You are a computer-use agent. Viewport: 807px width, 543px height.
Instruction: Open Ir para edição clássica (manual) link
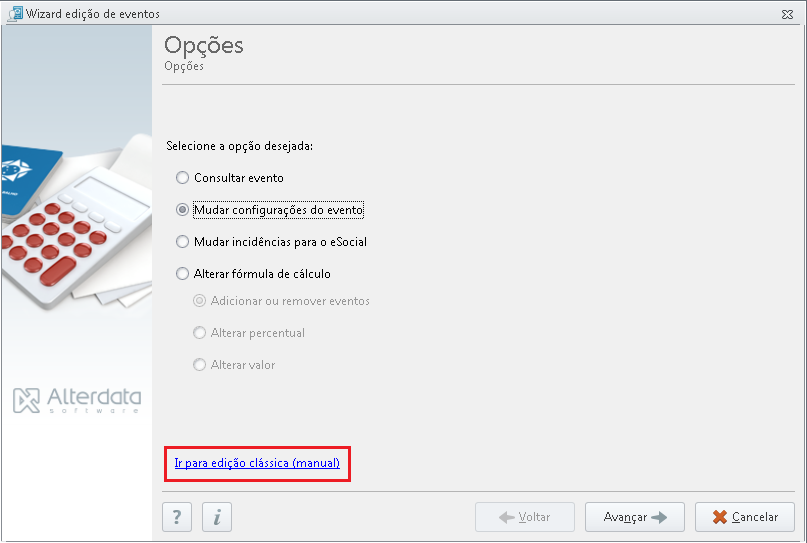[x=257, y=463]
